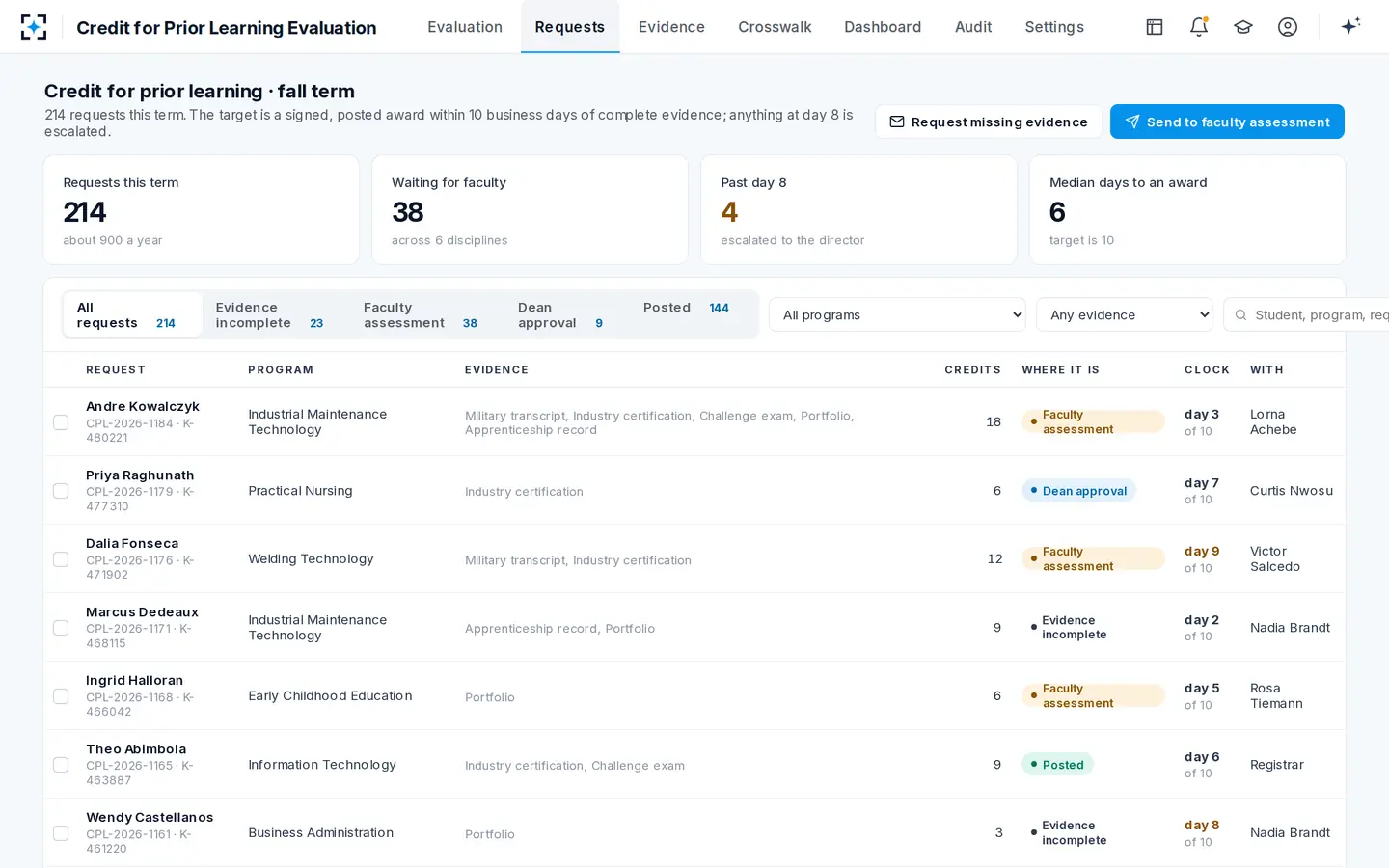Toggle checkbox for Ingrid Halloran
Image resolution: width=1389 pixels, height=868 pixels.
[61, 696]
